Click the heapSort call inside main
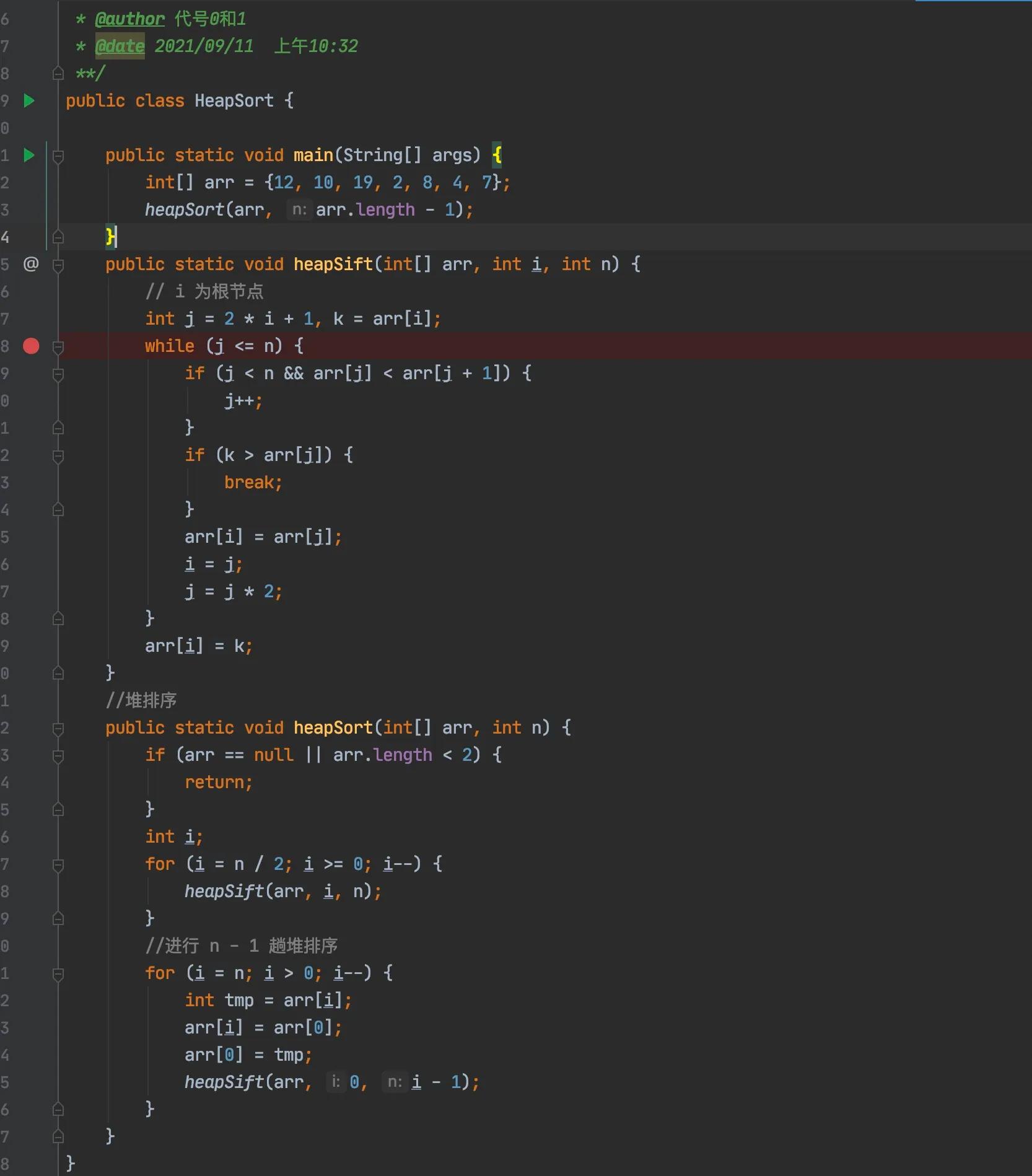The width and height of the screenshot is (1032, 1176). pos(184,209)
